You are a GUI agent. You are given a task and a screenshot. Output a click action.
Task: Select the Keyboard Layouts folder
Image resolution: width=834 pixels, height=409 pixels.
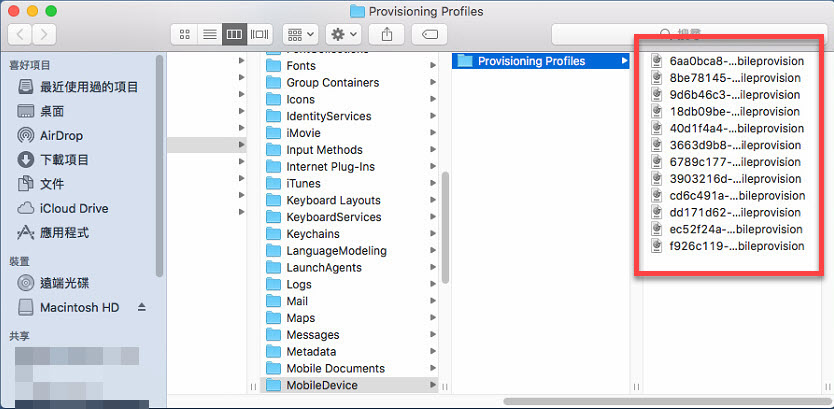351,201
